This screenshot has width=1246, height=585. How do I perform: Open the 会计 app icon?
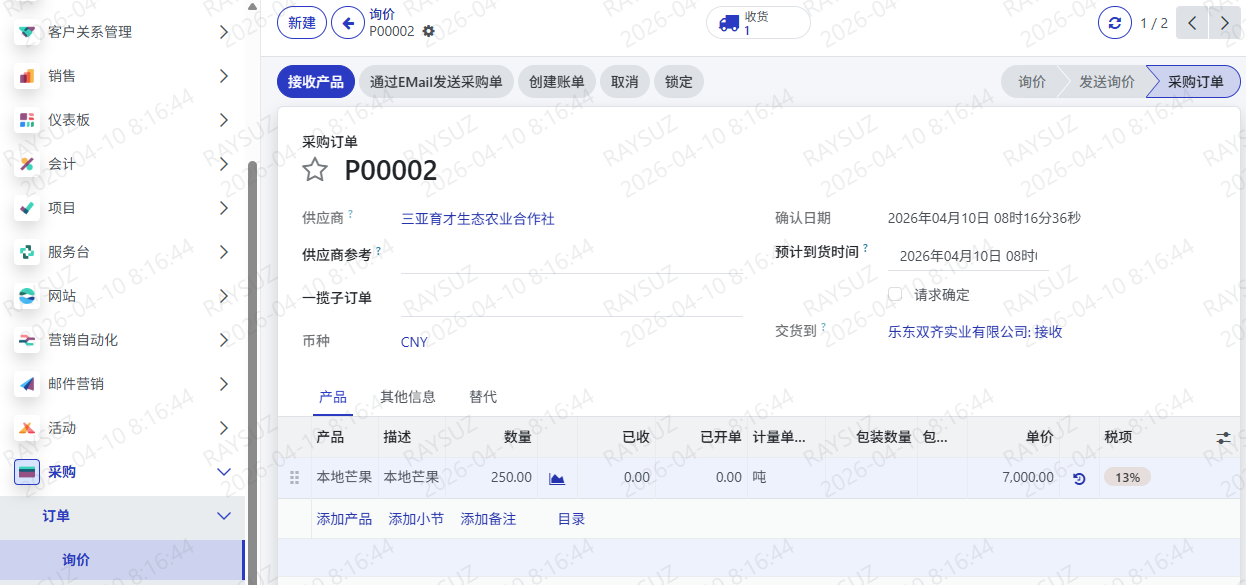(x=27, y=164)
